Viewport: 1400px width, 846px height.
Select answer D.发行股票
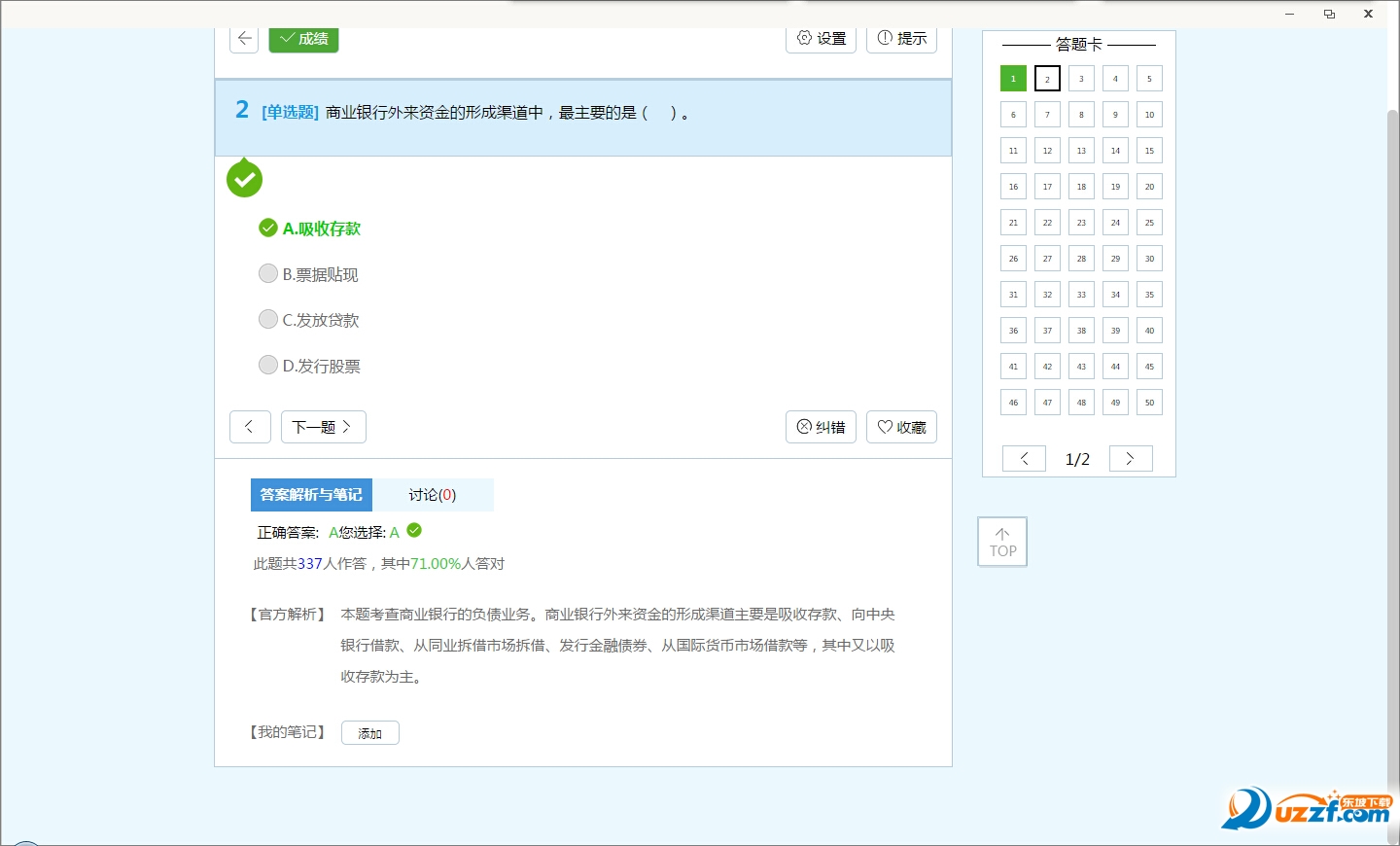pos(310,366)
